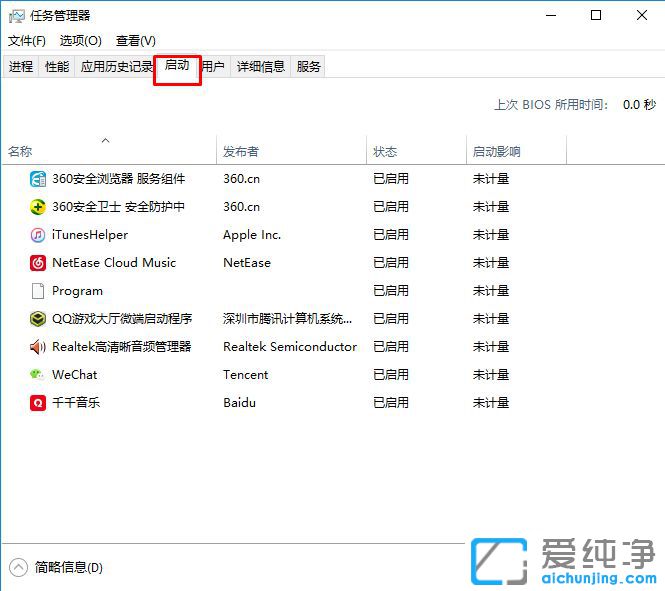The height and width of the screenshot is (591, 665).
Task: Collapse to 简略信息 using the arrow icon
Action: [18, 567]
